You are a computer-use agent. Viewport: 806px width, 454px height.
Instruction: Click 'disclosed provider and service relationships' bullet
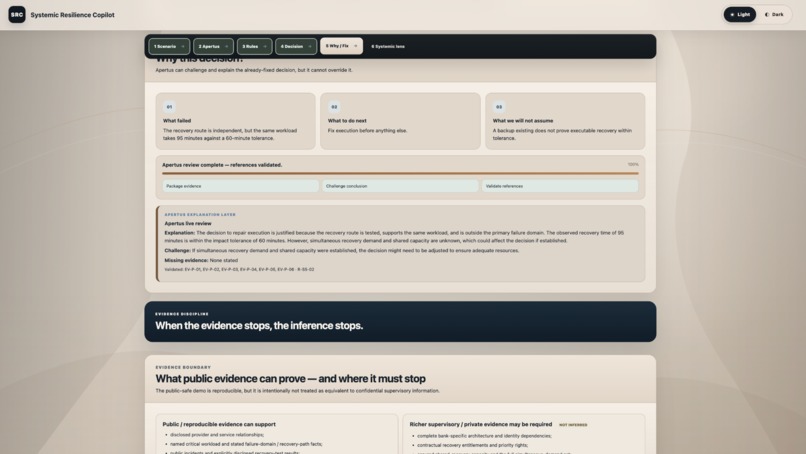point(217,435)
